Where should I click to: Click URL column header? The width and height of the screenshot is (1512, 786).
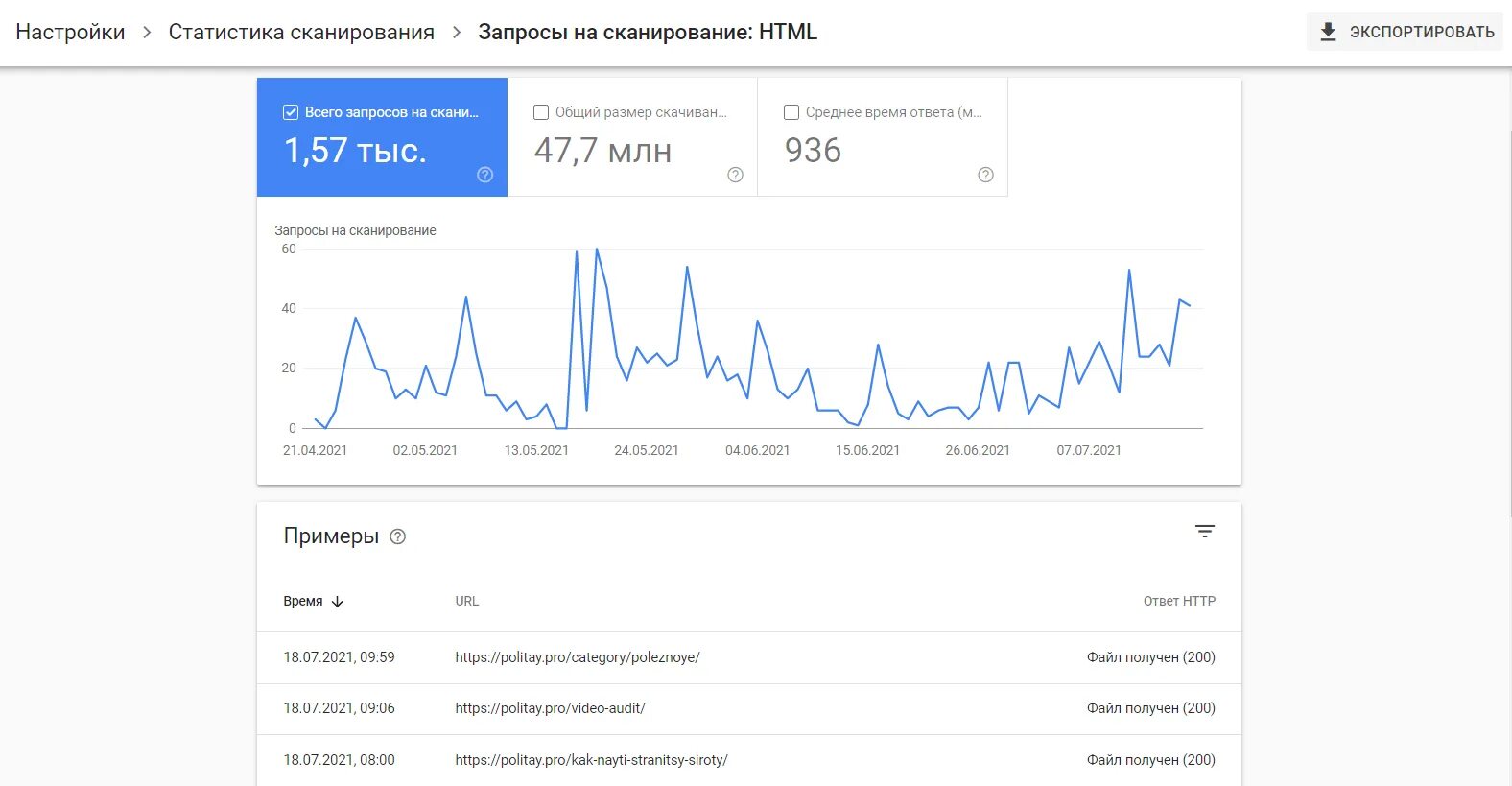click(467, 601)
